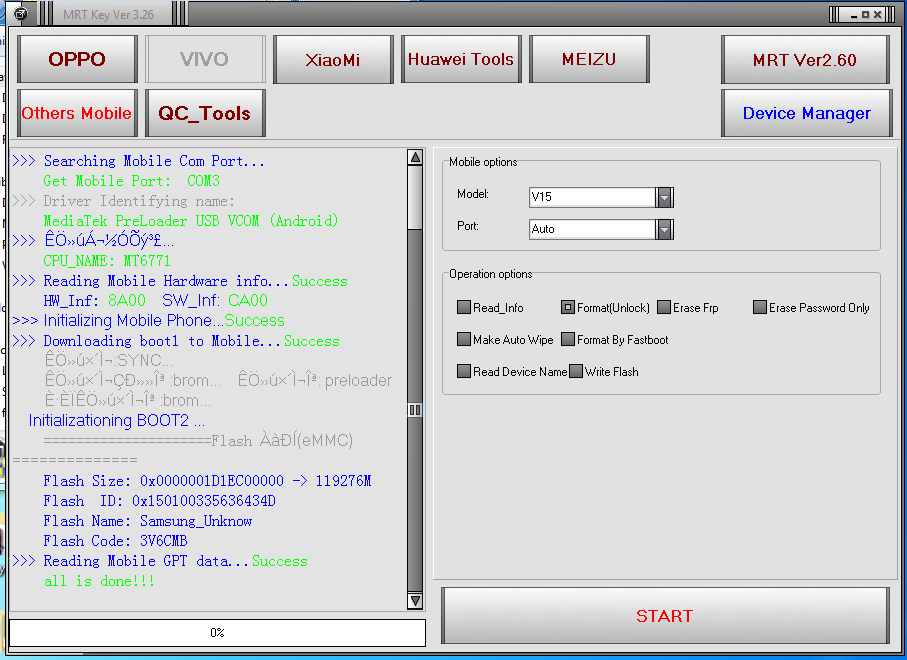Click 'HW_Inf: 8A00 SW_Inf: CA00' line
Screen dimensions: 907x660
coord(156,301)
